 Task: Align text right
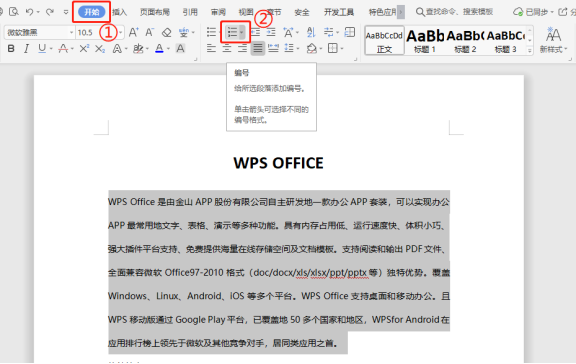click(242, 48)
